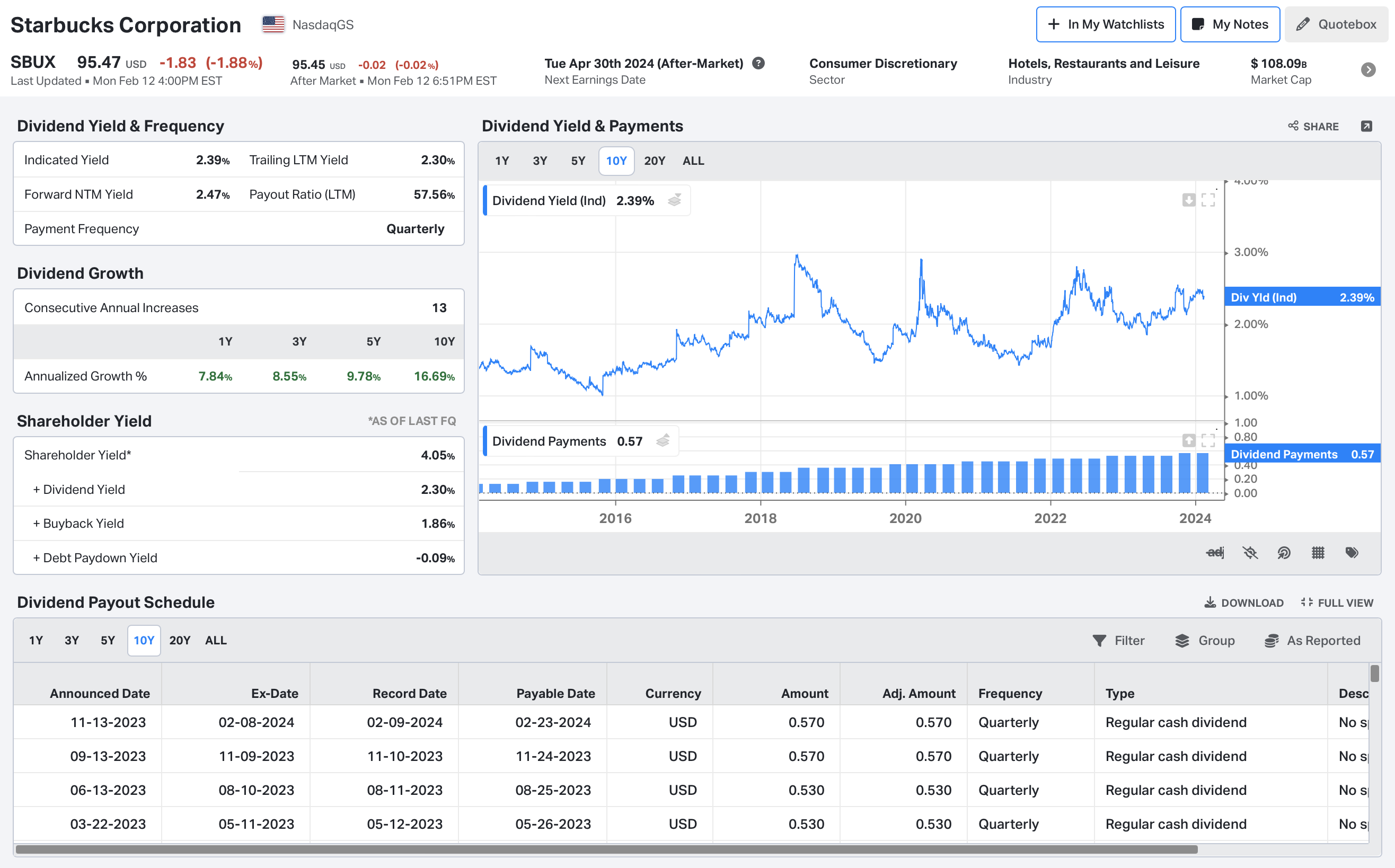Select the chart 1Y range
This screenshot has height=868, width=1395.
pos(502,161)
